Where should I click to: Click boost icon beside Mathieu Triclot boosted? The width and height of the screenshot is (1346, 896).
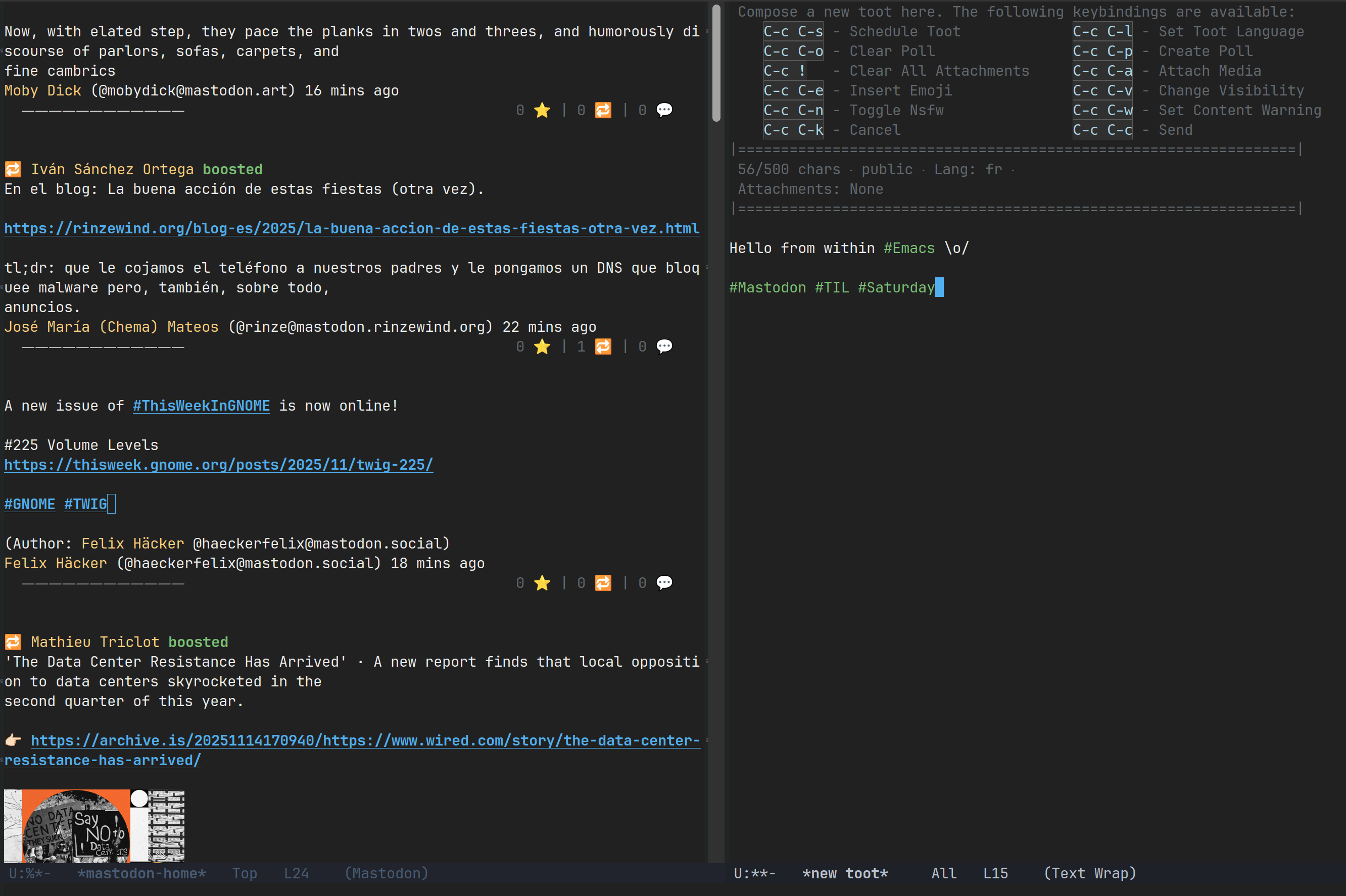13,642
